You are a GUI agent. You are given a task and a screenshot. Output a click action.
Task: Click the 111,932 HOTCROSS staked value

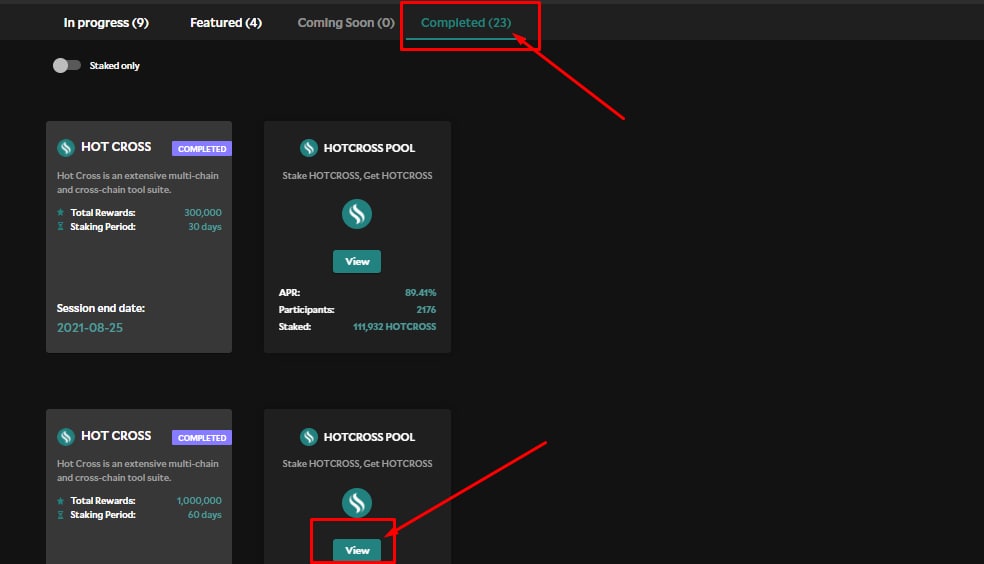coord(394,326)
